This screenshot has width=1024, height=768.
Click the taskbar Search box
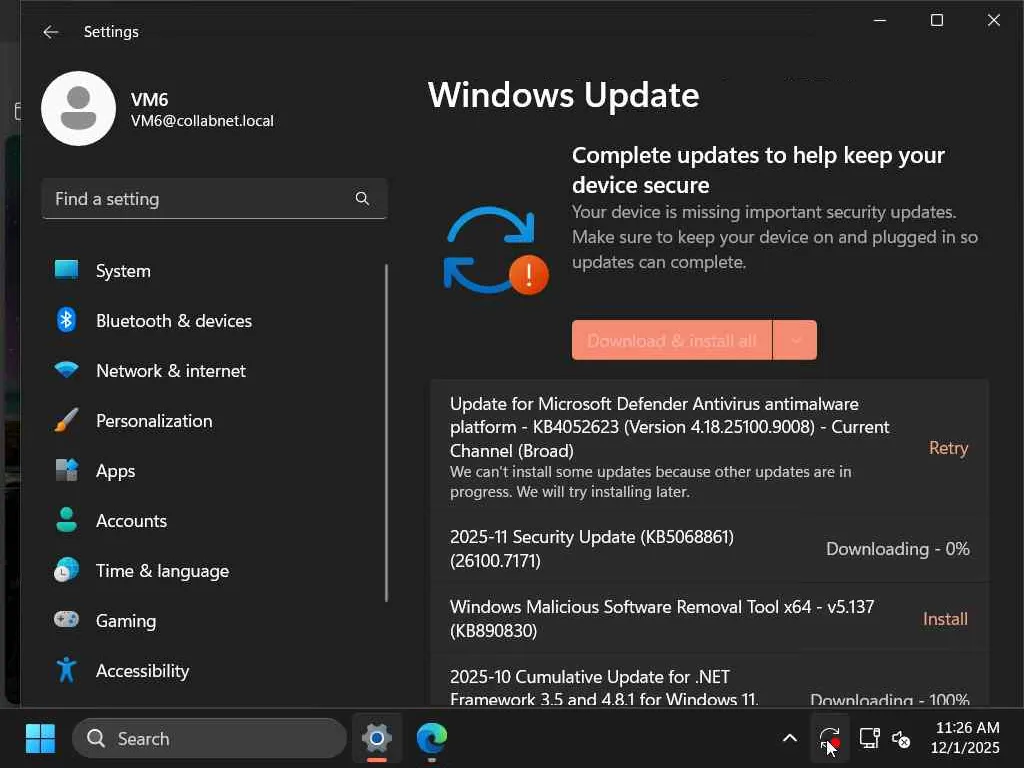[209, 739]
